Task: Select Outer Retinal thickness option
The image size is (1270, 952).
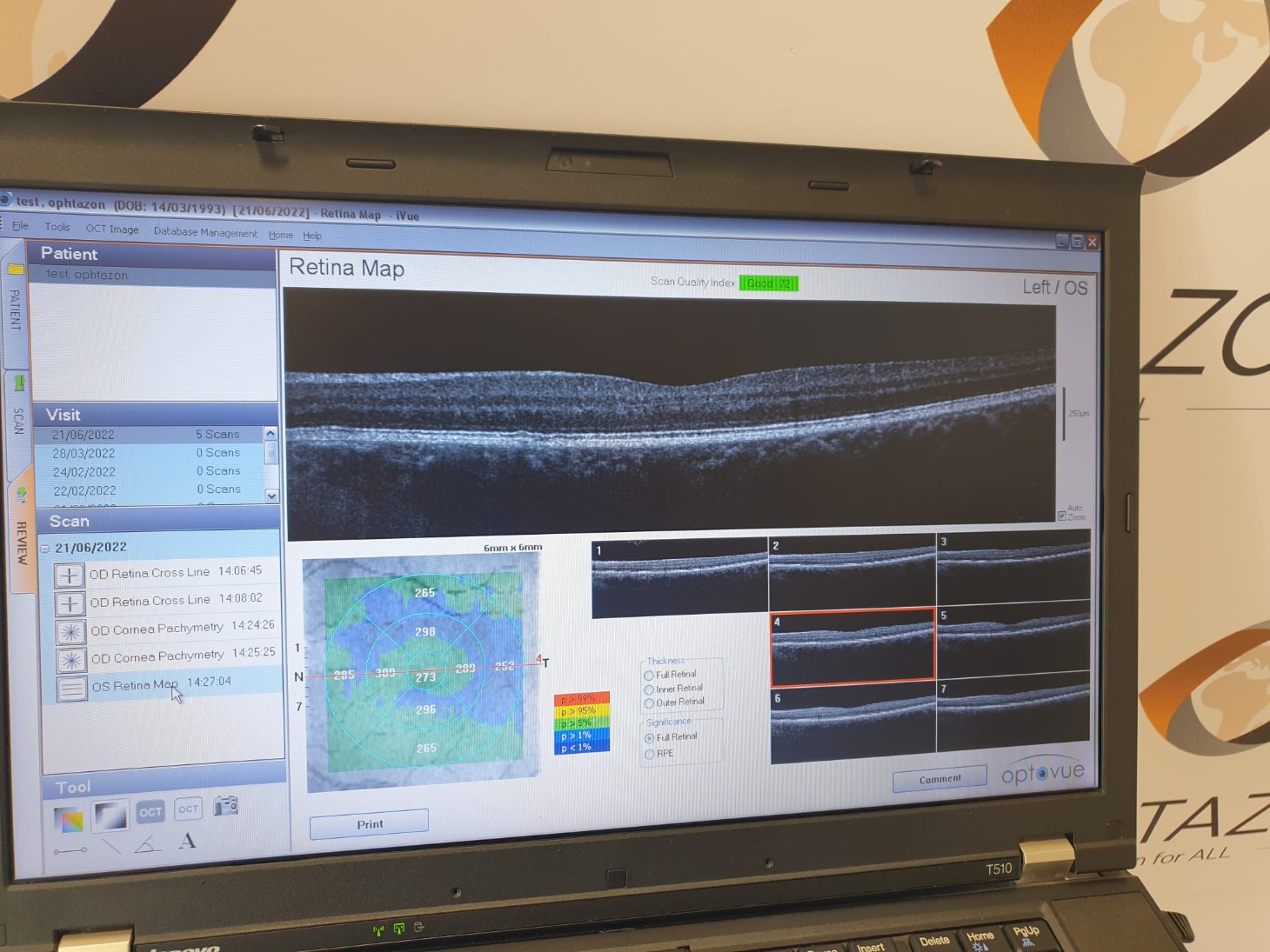Action: (x=674, y=702)
